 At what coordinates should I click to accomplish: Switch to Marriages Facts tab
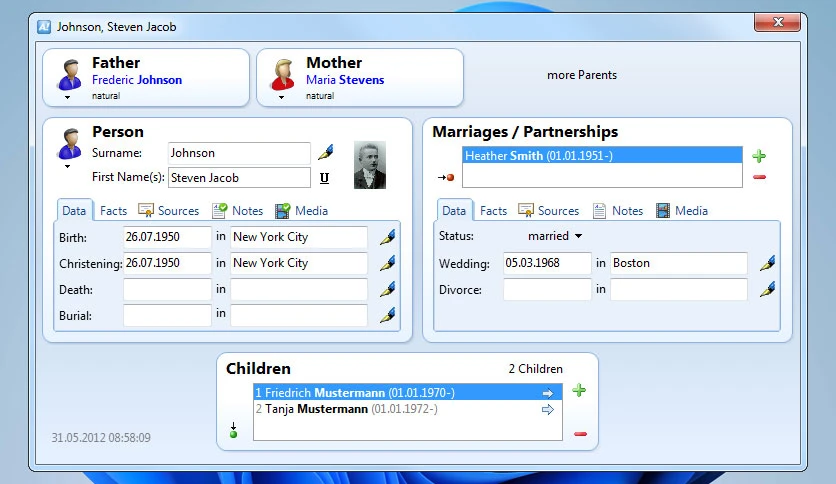tap(493, 211)
